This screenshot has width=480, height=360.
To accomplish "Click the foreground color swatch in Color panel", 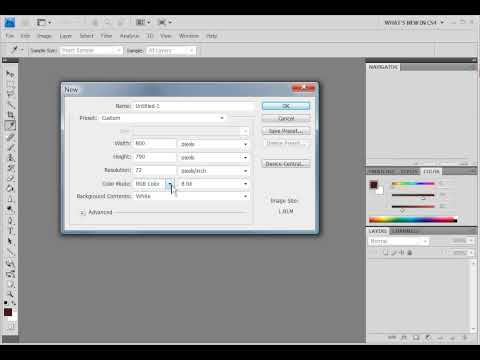I will pos(374,185).
